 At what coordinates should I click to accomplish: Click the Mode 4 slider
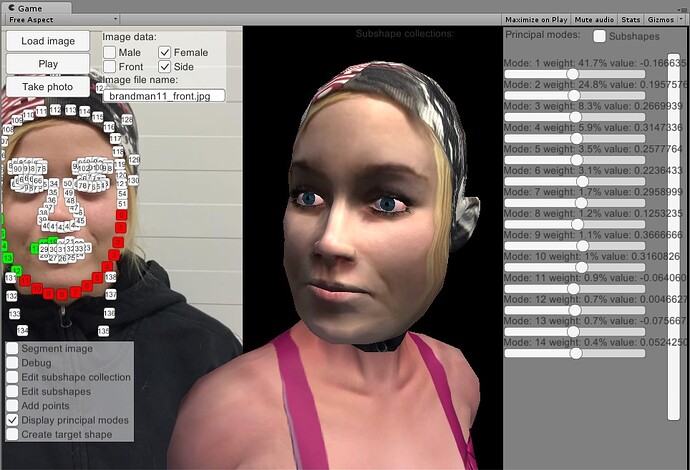575,139
